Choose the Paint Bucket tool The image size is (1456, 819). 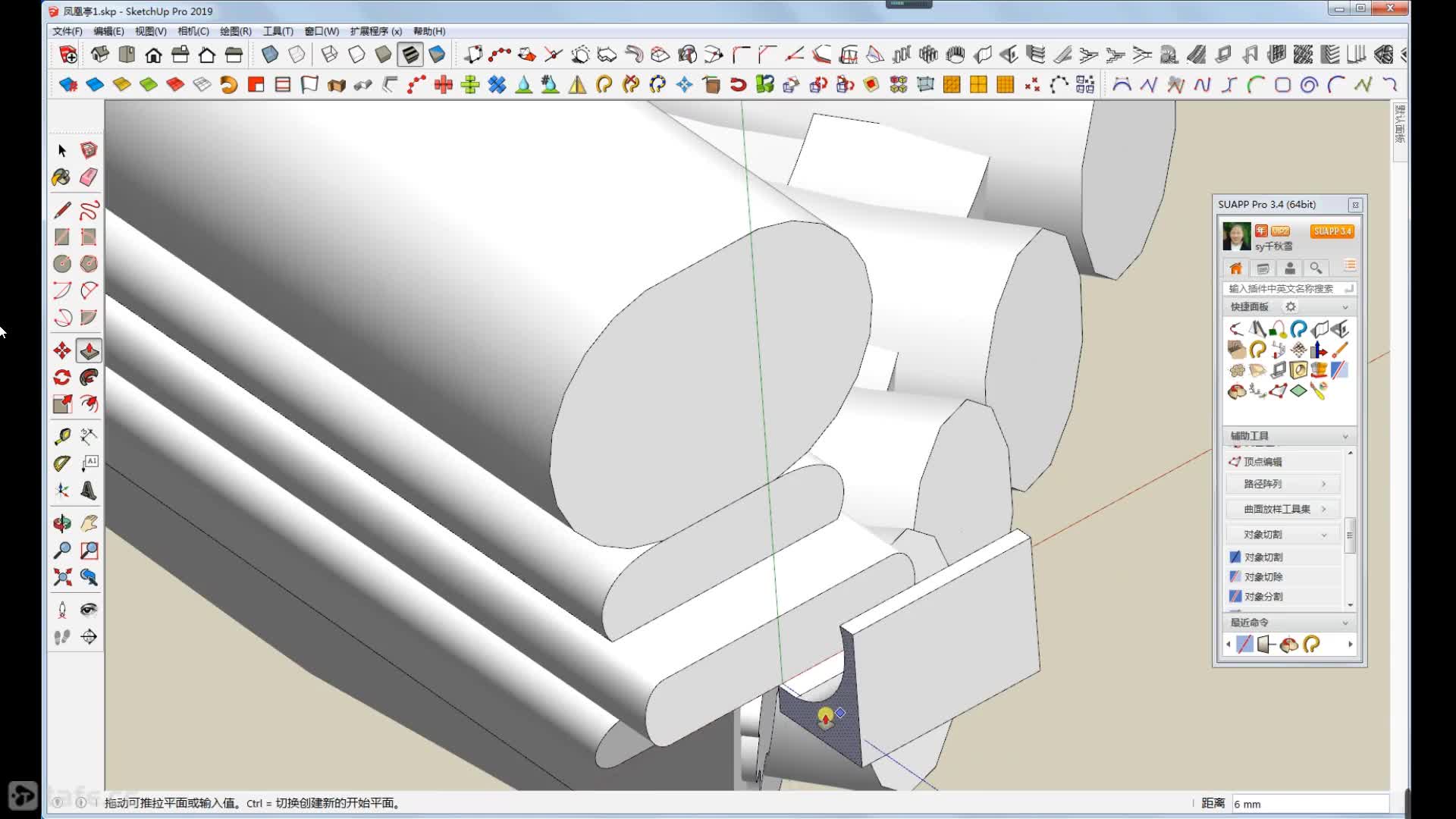pos(62,177)
